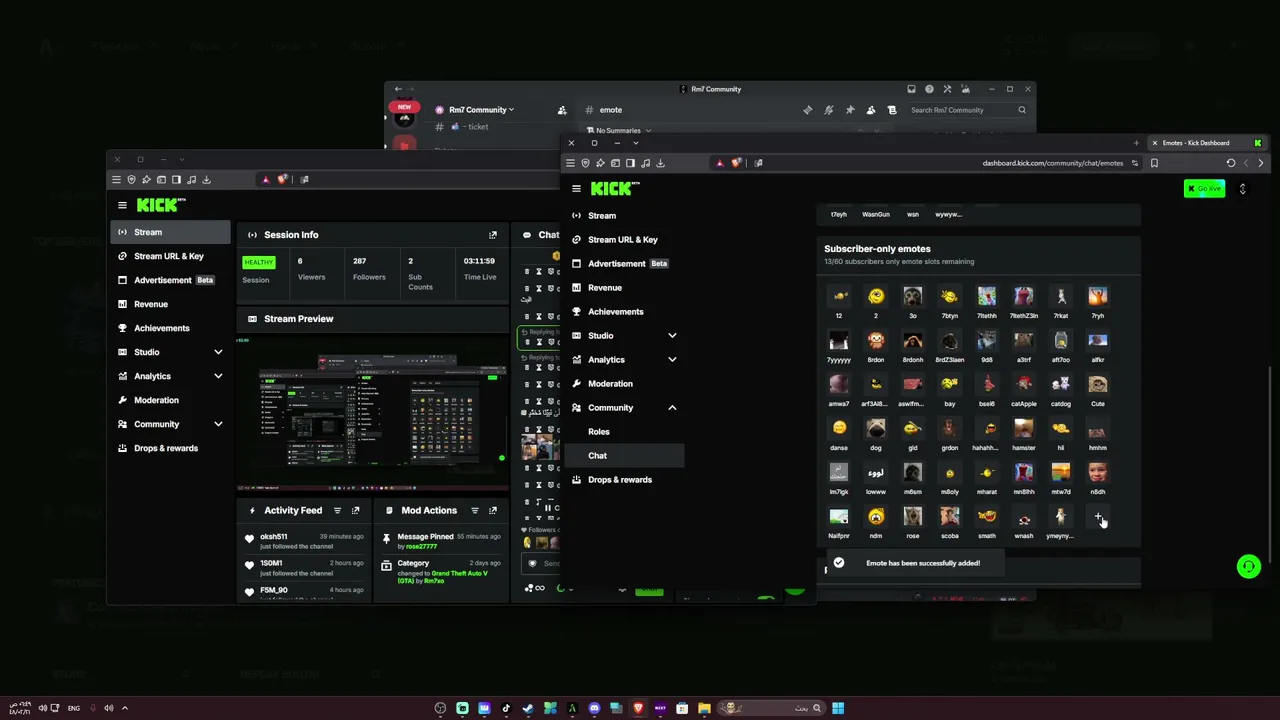Open Roles under Community in front dashboard
Viewport: 1280px width, 720px height.
599,432
